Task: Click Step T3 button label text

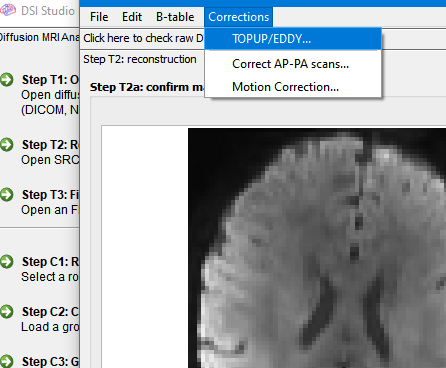Action: (x=50, y=202)
